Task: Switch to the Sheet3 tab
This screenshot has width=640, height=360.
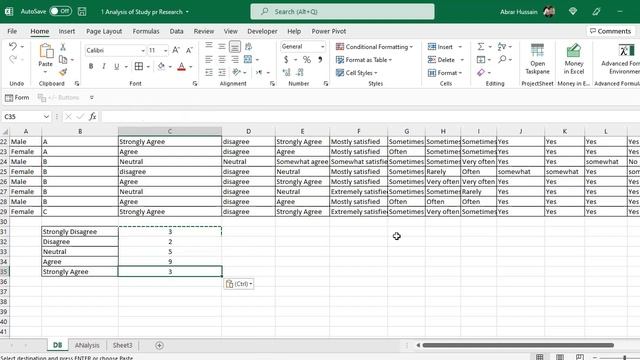Action: (x=122, y=345)
